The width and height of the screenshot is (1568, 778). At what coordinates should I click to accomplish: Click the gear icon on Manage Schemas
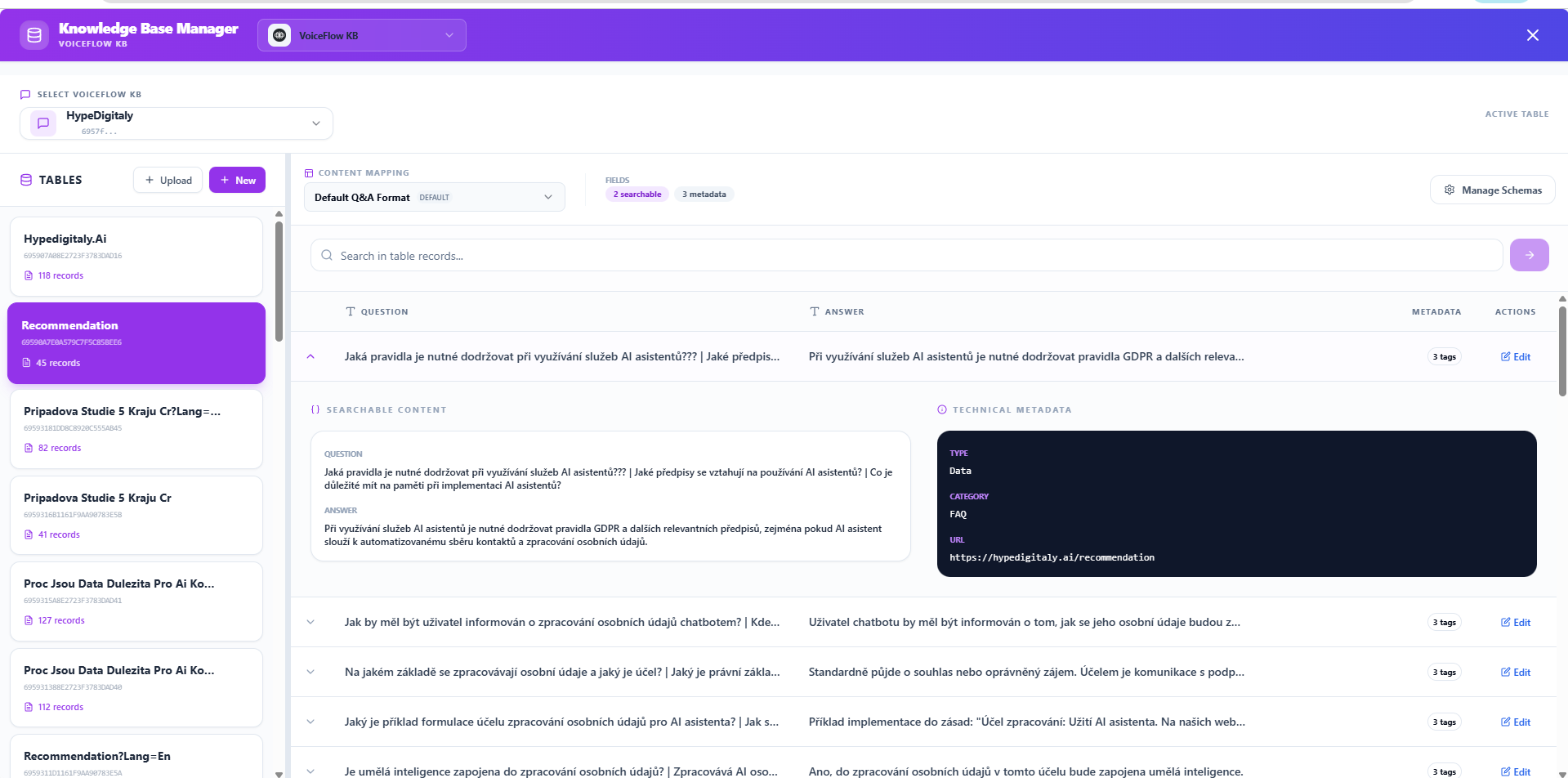click(1450, 189)
